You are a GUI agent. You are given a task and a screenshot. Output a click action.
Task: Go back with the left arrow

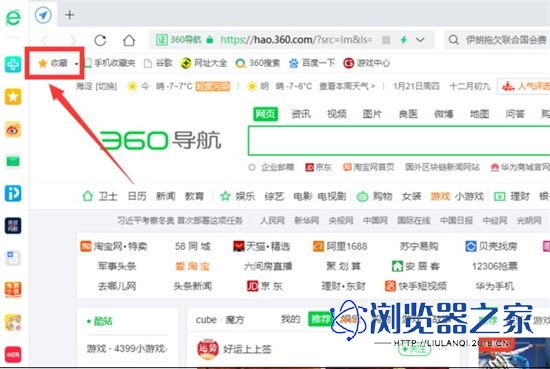tap(44, 40)
